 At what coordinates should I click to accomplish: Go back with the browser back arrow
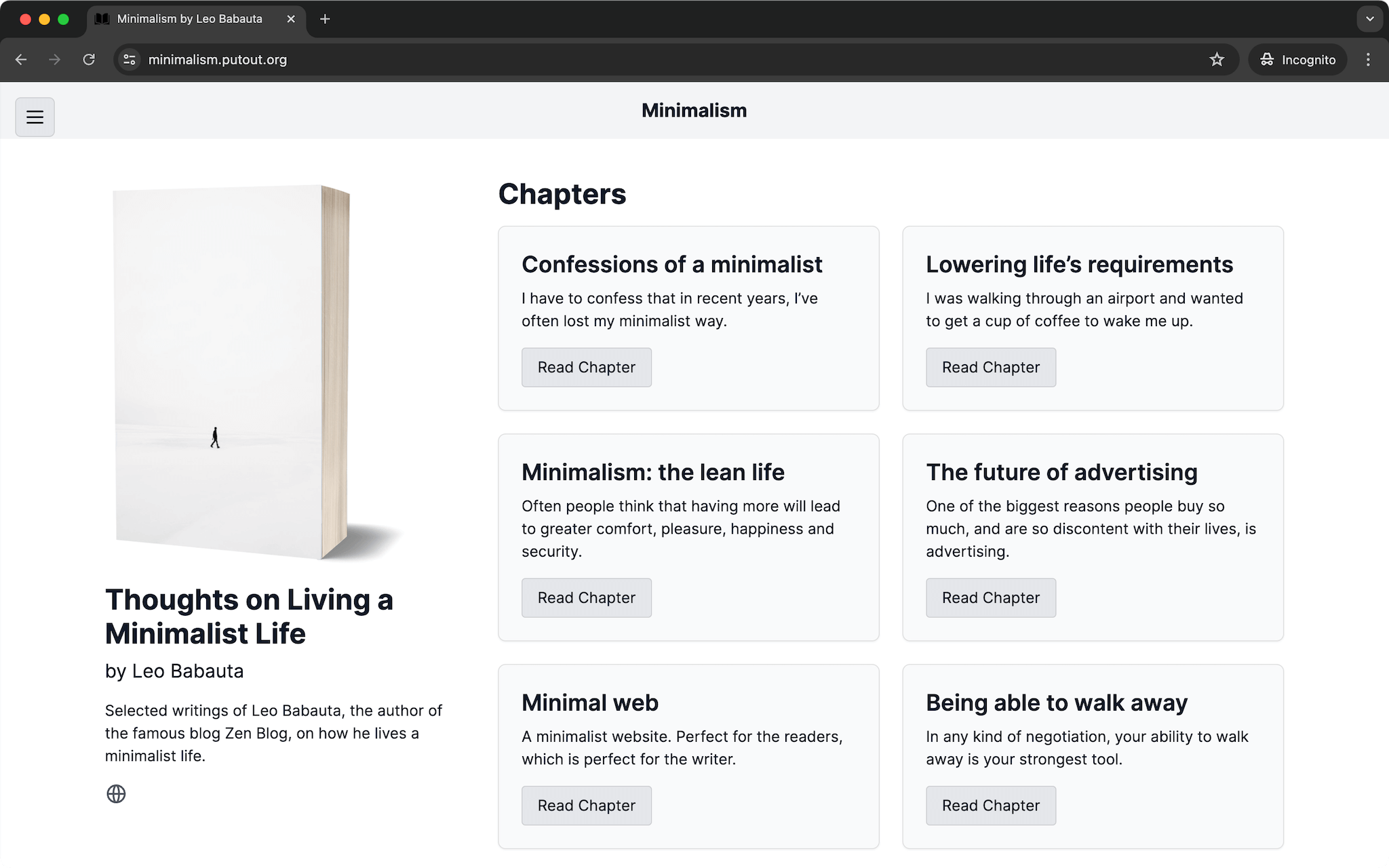pos(21,60)
